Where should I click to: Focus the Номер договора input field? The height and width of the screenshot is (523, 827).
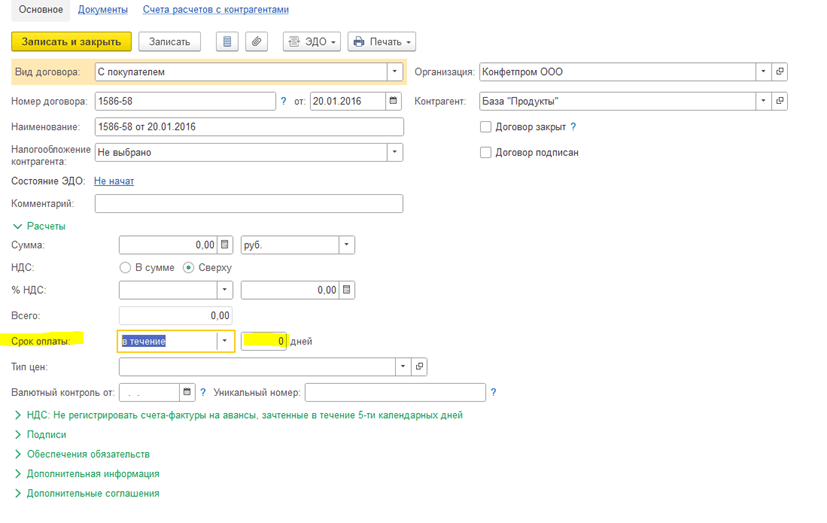click(185, 101)
